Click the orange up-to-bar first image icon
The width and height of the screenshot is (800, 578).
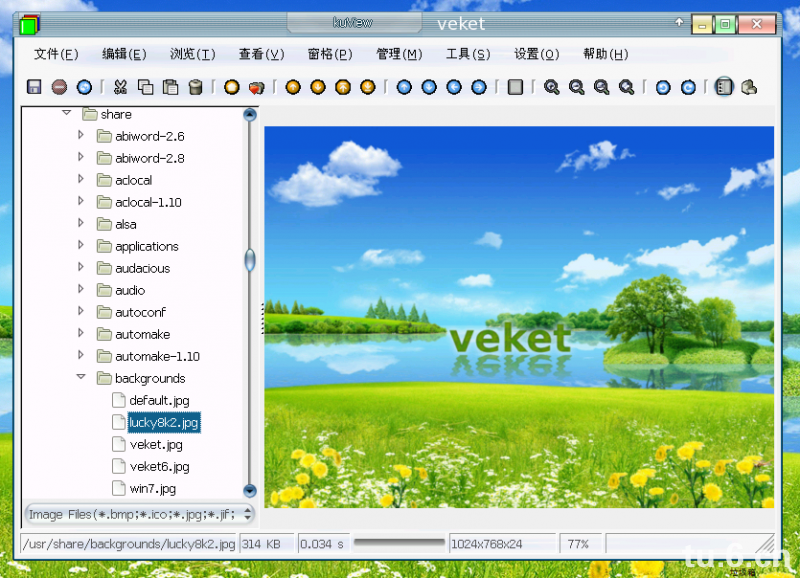(343, 87)
